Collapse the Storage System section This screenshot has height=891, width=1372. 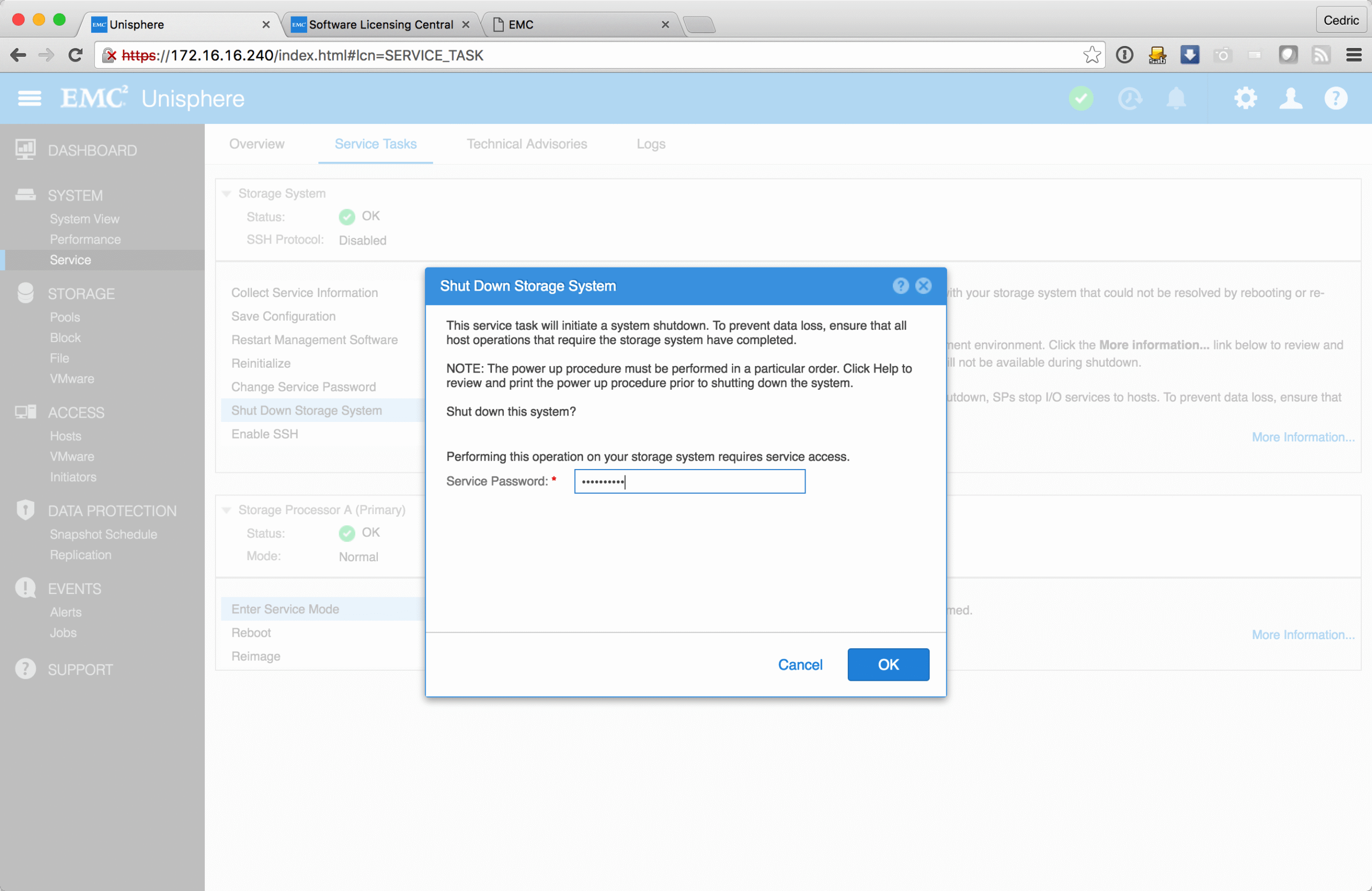(227, 194)
